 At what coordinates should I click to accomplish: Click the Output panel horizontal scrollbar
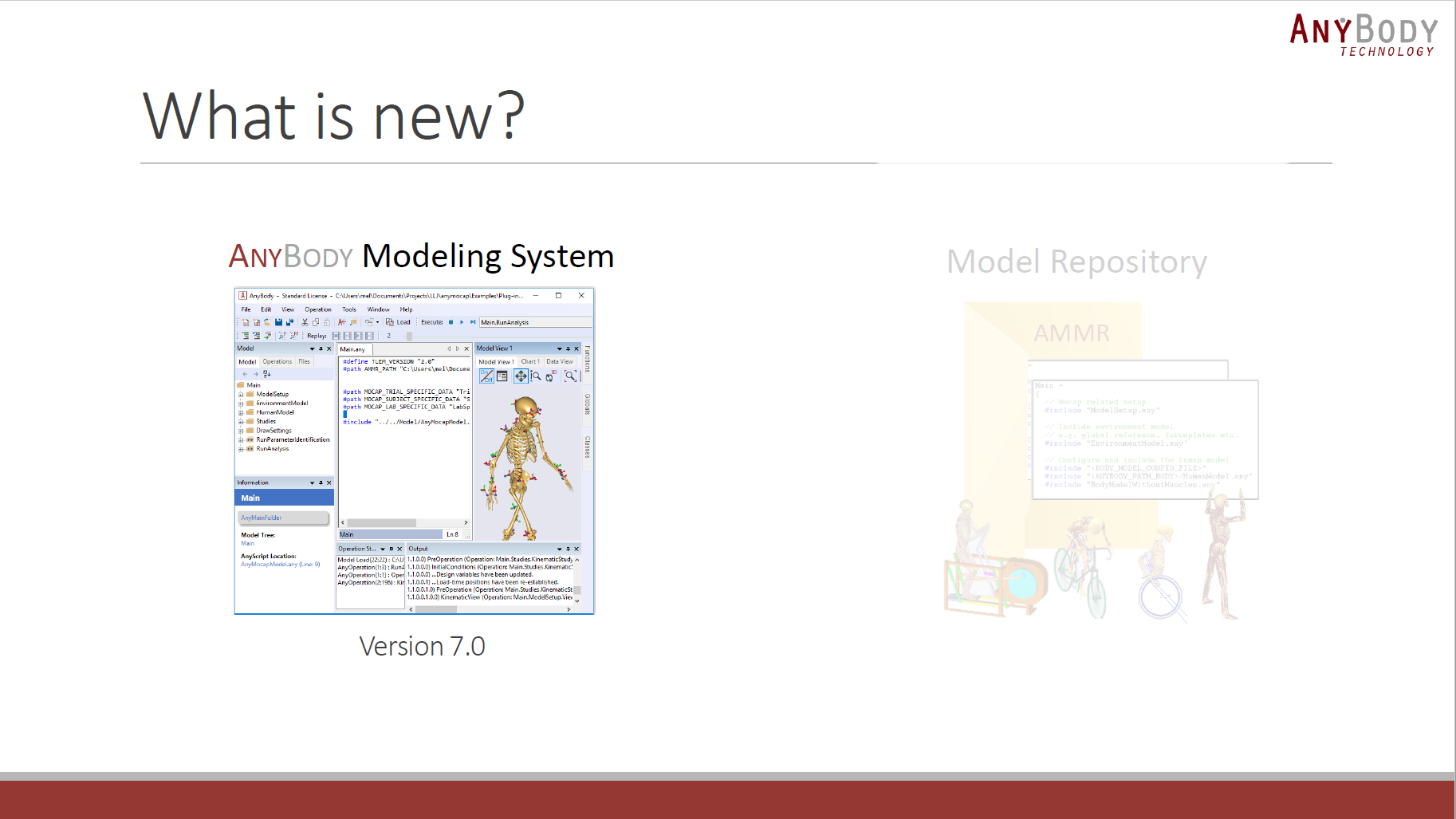tap(490, 609)
